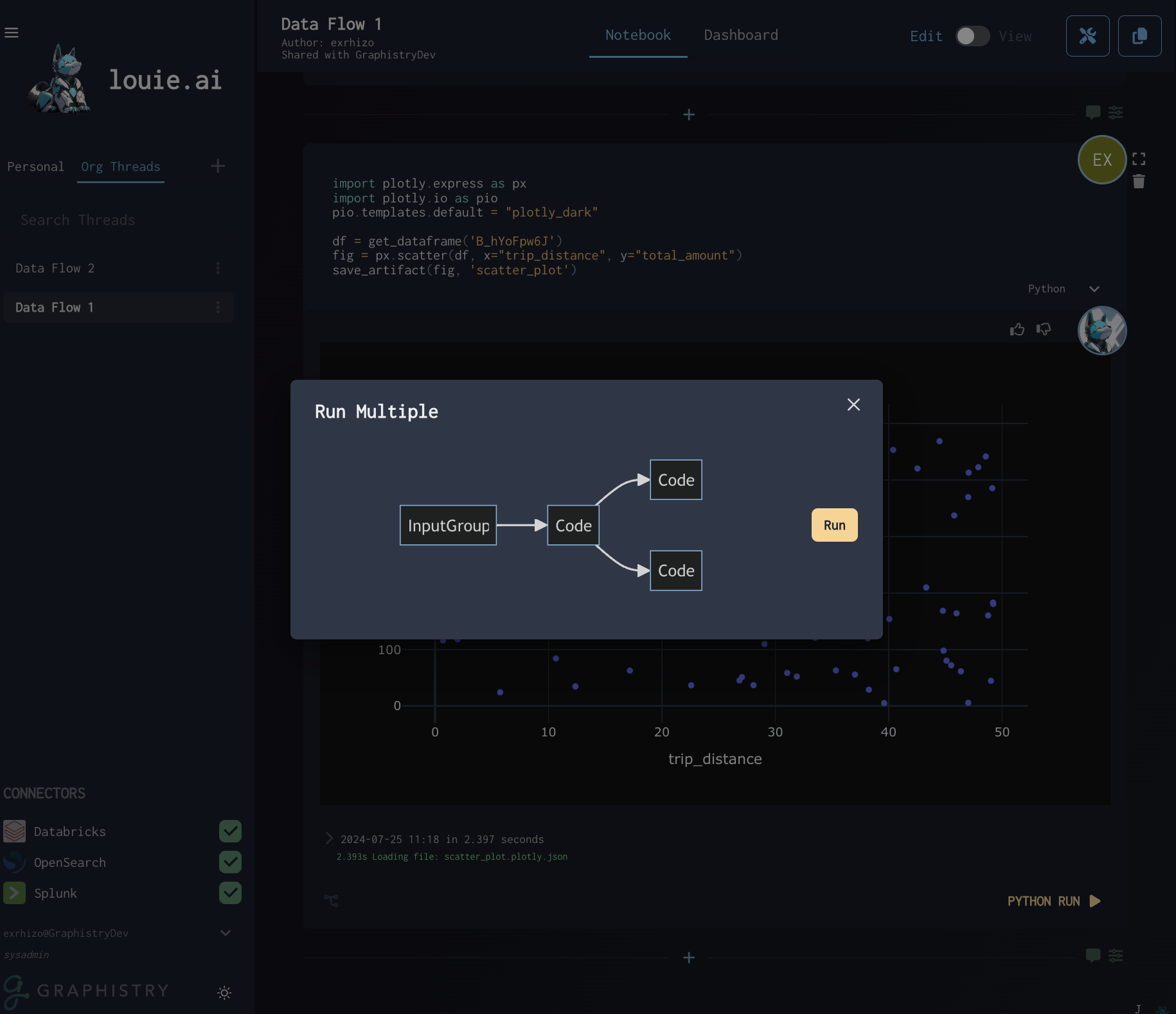Open the hamburger menu icon
Screen dimensions: 1176x1014
point(12,32)
